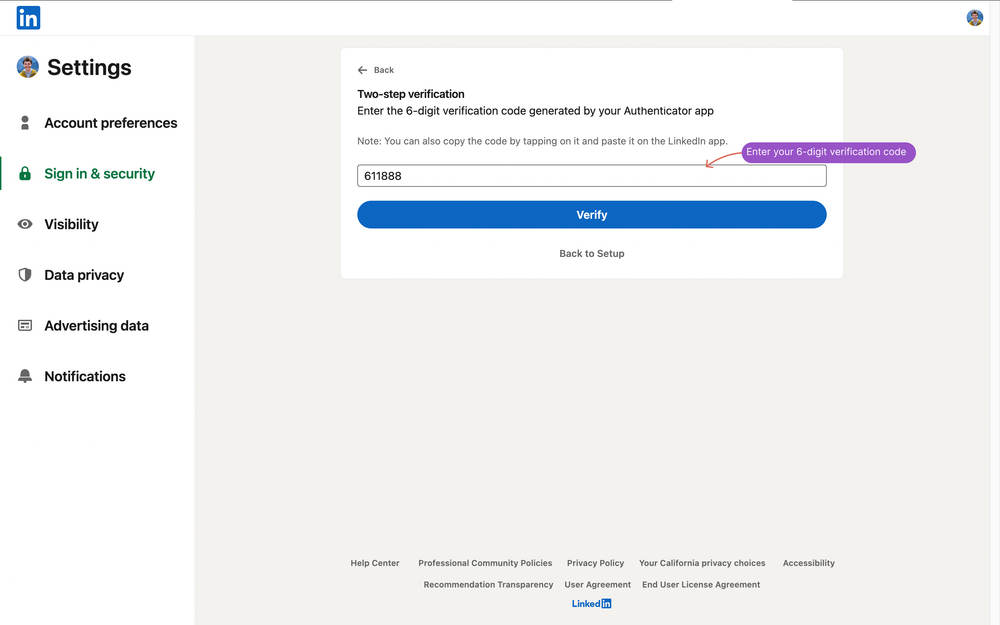The image size is (1000, 625).
Task: Click the LinkedIn logo in the footer
Action: [x=591, y=603]
